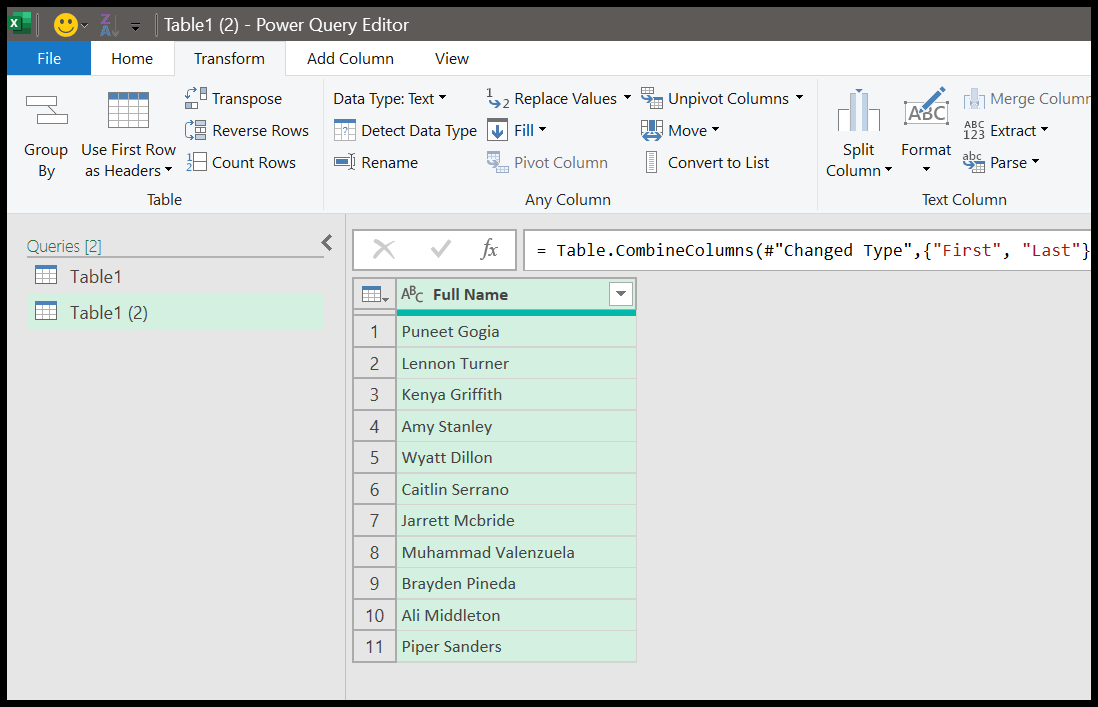Click the Move column icon

coord(652,130)
